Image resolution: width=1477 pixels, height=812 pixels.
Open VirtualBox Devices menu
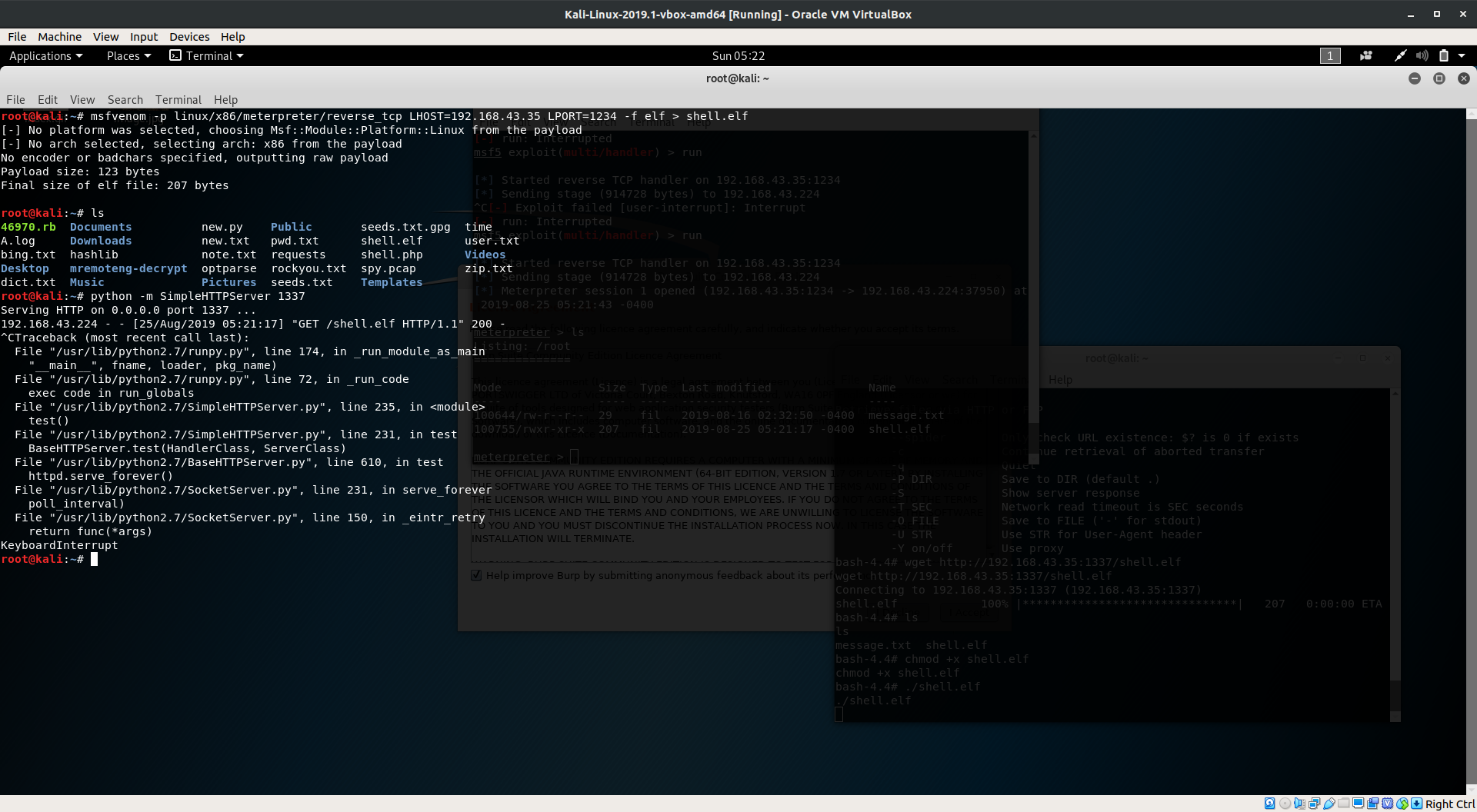pyautogui.click(x=189, y=36)
